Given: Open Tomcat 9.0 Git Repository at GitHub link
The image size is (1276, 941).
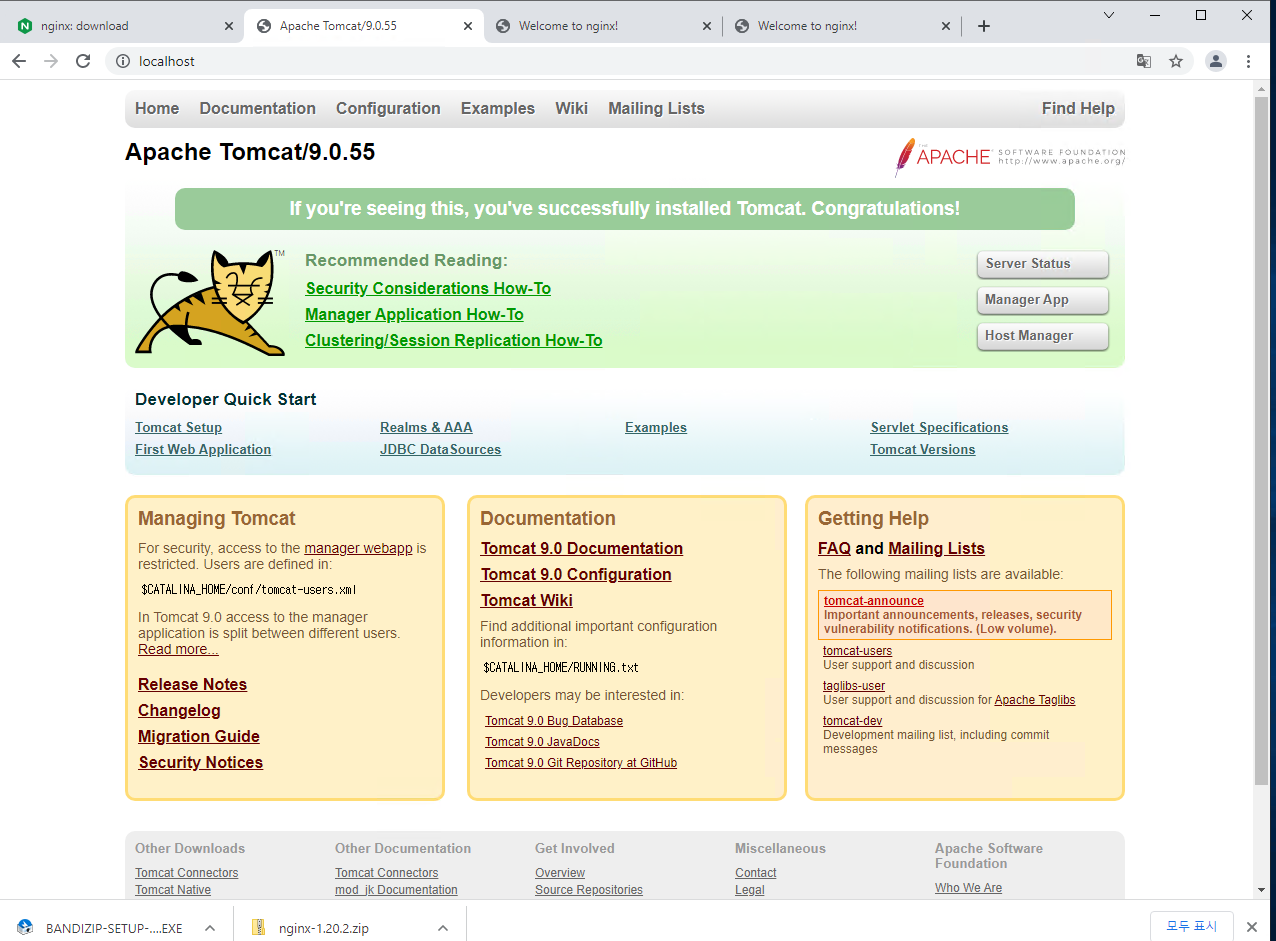Looking at the screenshot, I should coord(581,763).
